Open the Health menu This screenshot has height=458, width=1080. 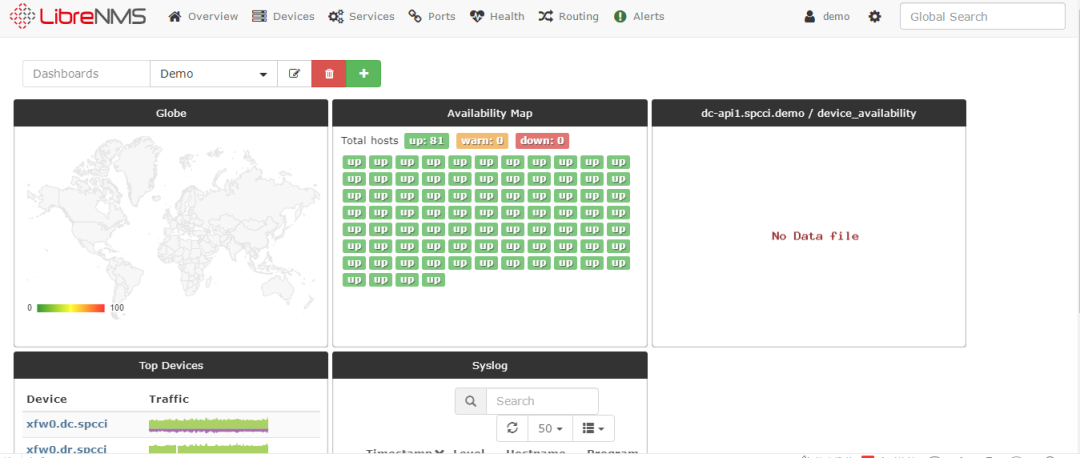(x=497, y=17)
